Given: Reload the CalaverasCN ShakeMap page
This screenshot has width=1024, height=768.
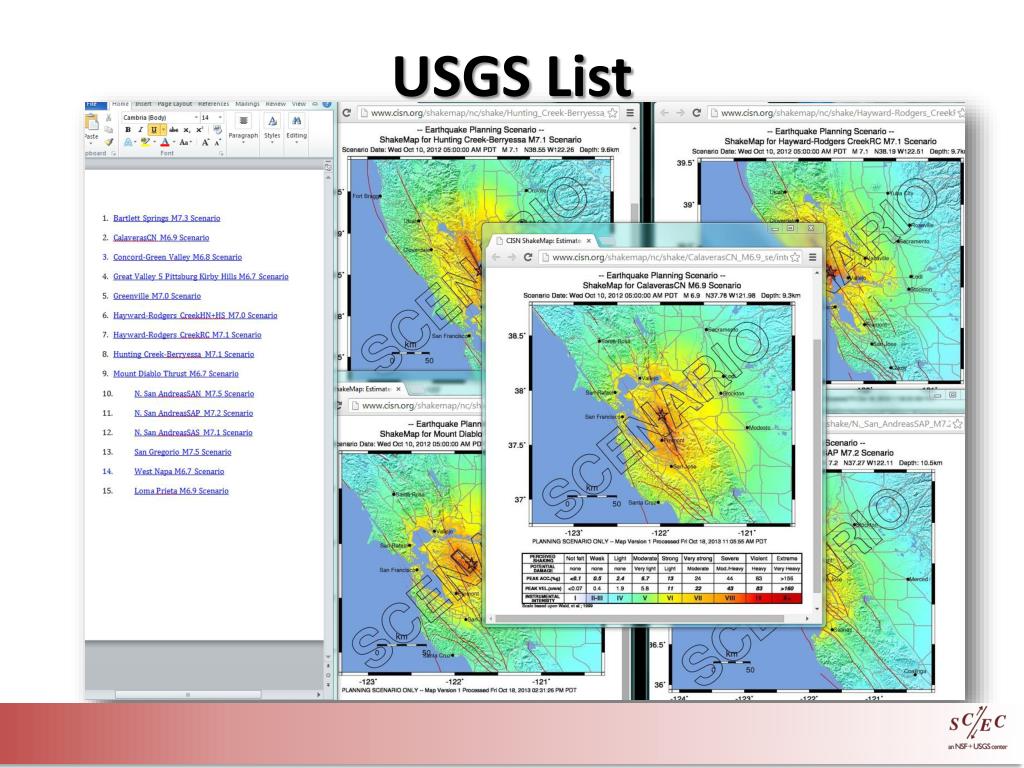Looking at the screenshot, I should [x=528, y=257].
